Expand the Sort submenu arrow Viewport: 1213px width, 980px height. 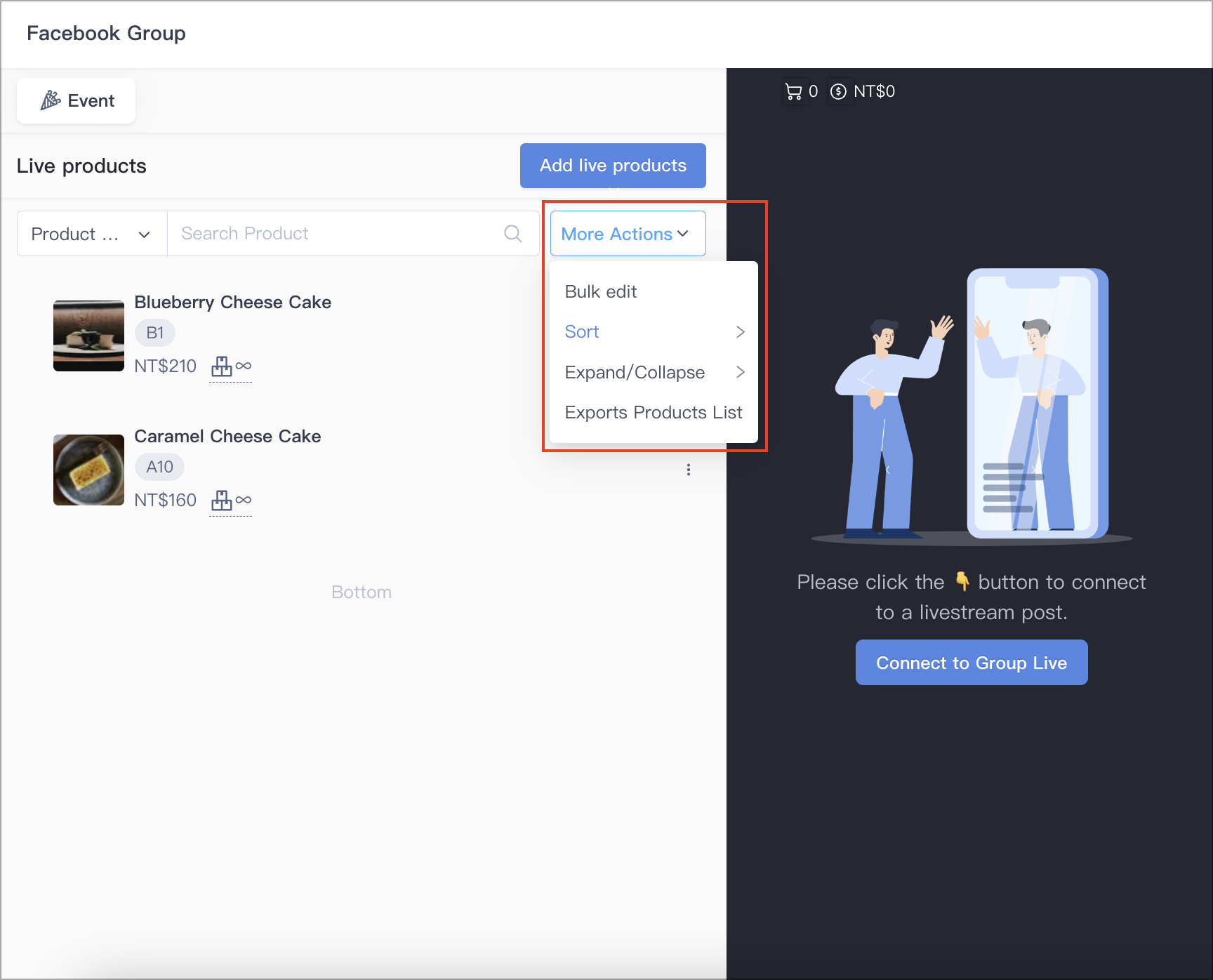[740, 332]
